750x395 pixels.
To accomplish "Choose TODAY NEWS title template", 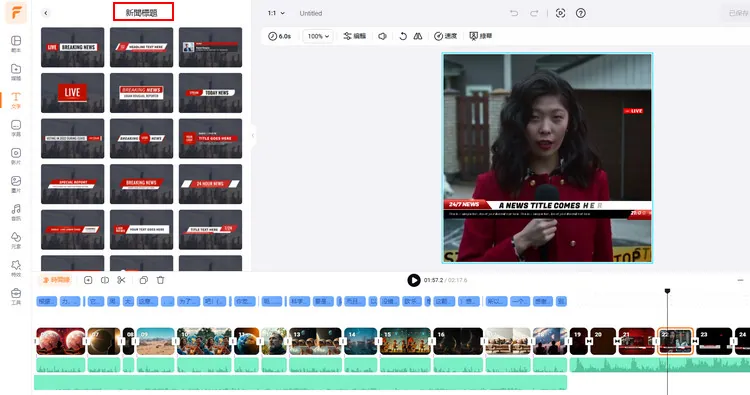I will [x=210, y=93].
